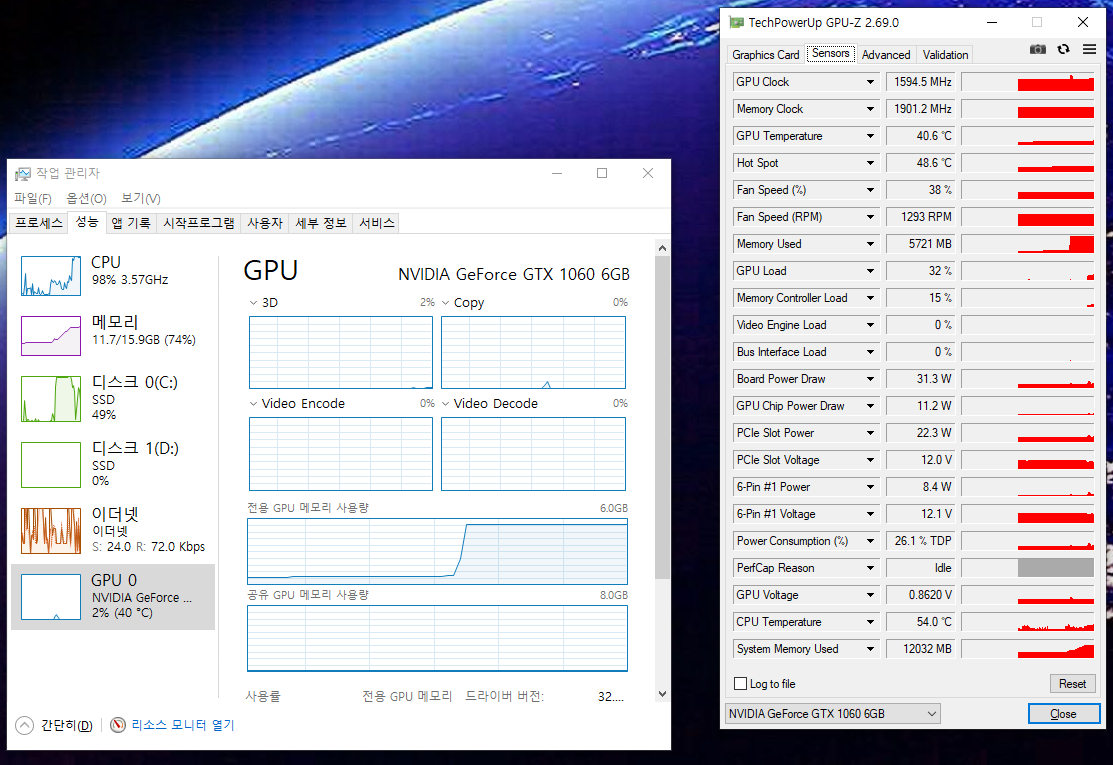Switch to the 시작프로그램 tab
This screenshot has width=1113, height=765.
[x=198, y=223]
